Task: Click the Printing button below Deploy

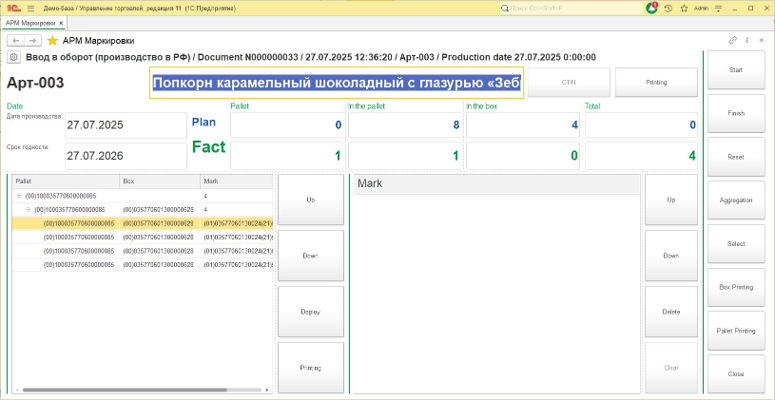Action: click(x=310, y=368)
